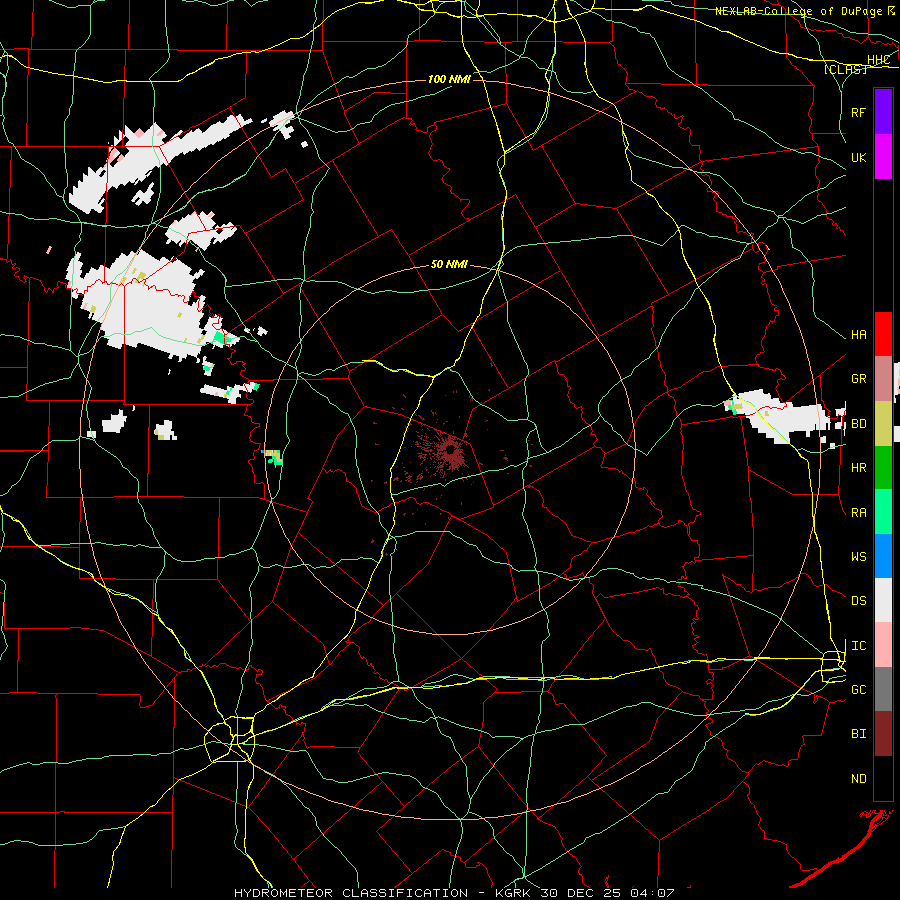Click the RF legend label
Screen dimensions: 900x900
(858, 112)
